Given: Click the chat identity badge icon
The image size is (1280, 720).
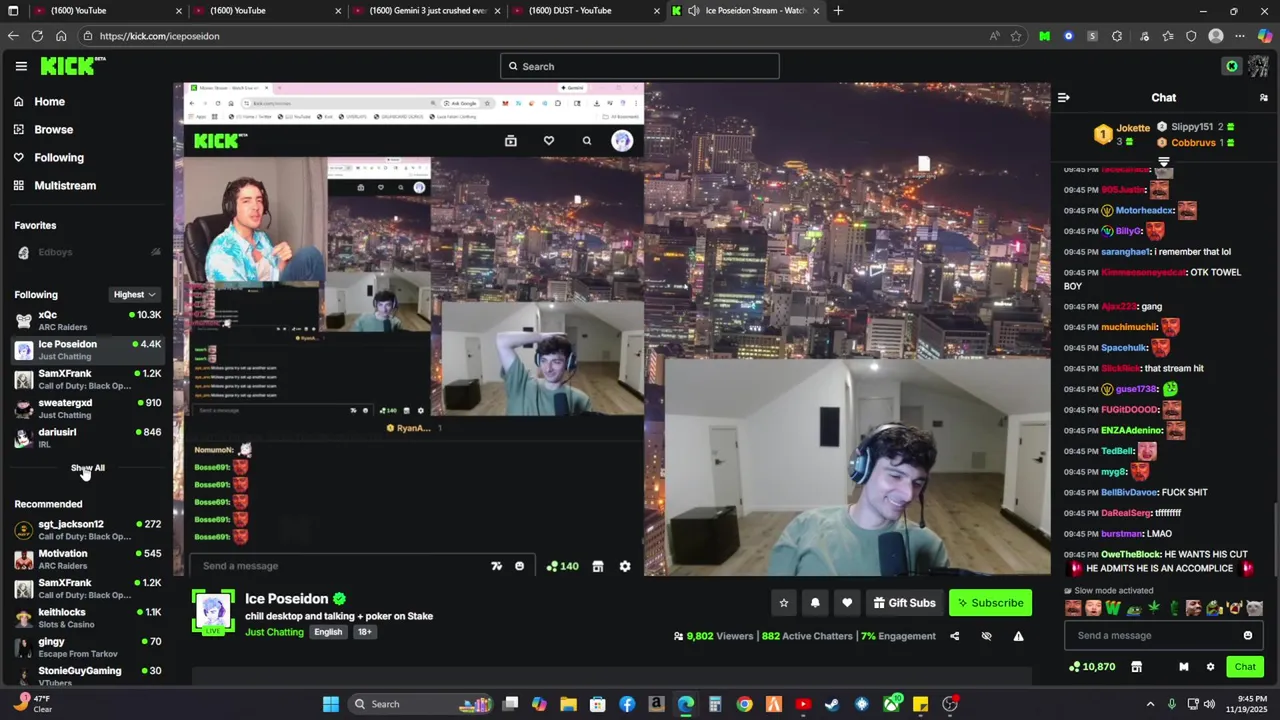Looking at the screenshot, I should coord(1184,667).
